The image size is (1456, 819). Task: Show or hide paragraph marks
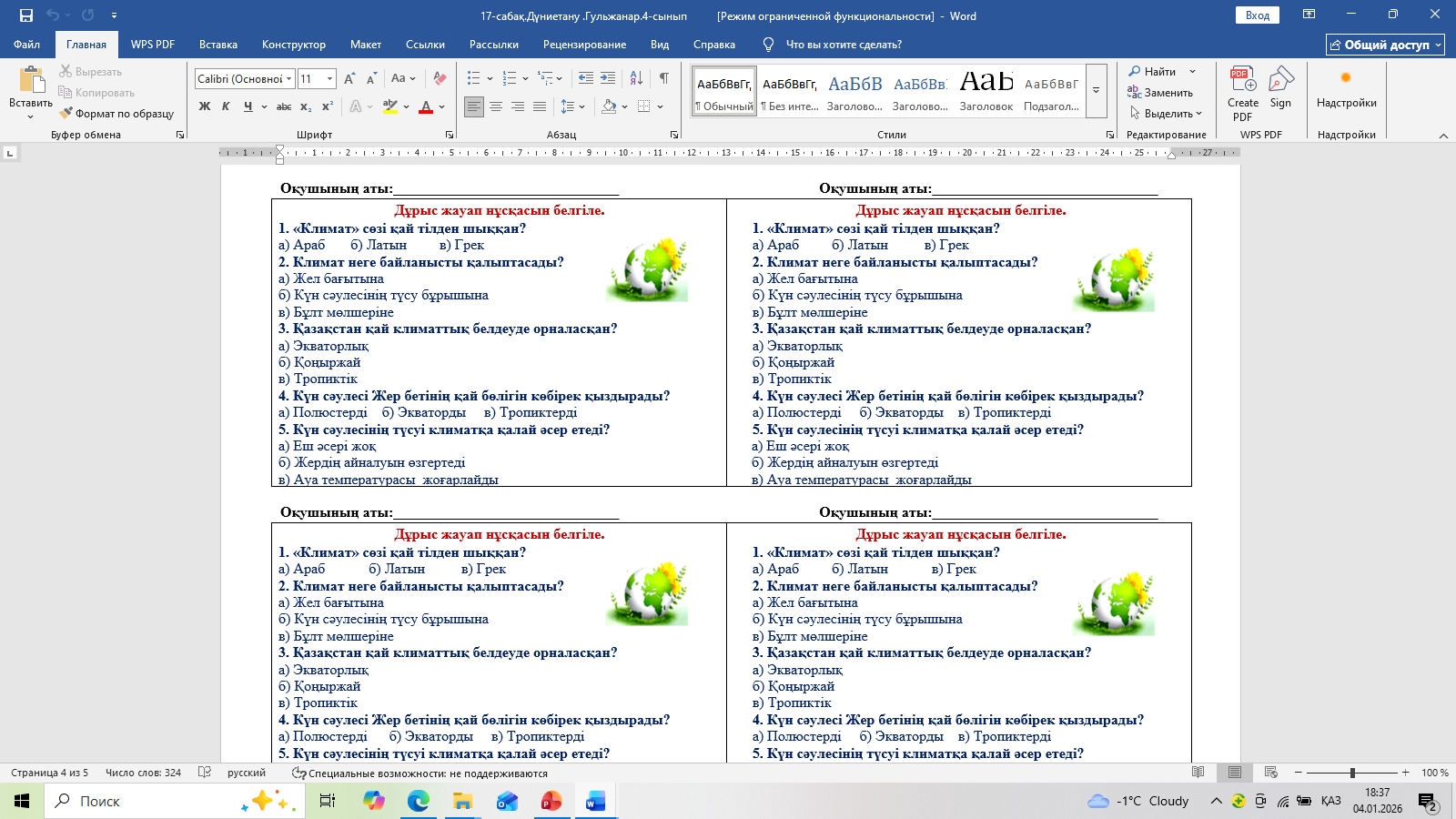coord(664,79)
